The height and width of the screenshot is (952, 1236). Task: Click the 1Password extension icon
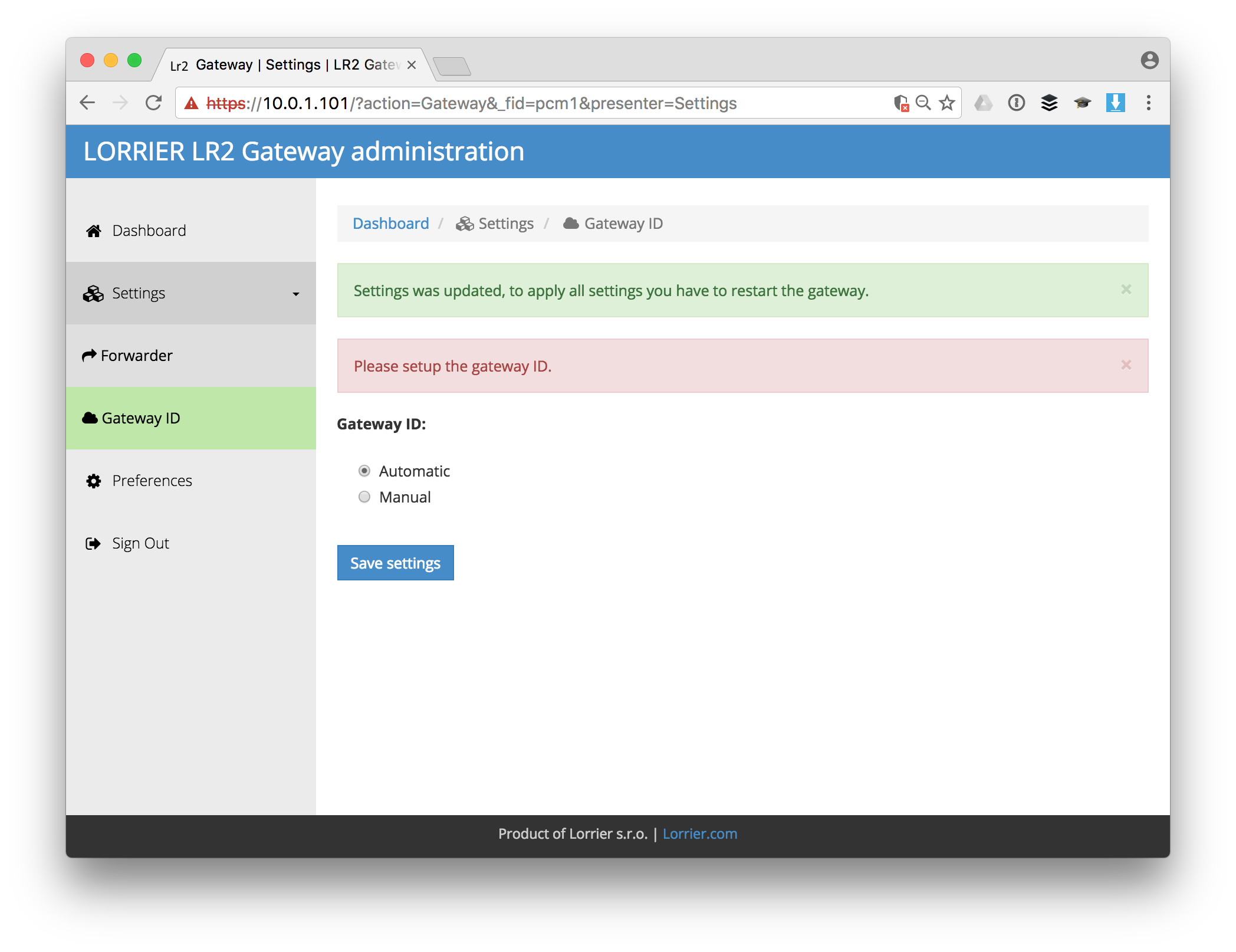[1016, 103]
